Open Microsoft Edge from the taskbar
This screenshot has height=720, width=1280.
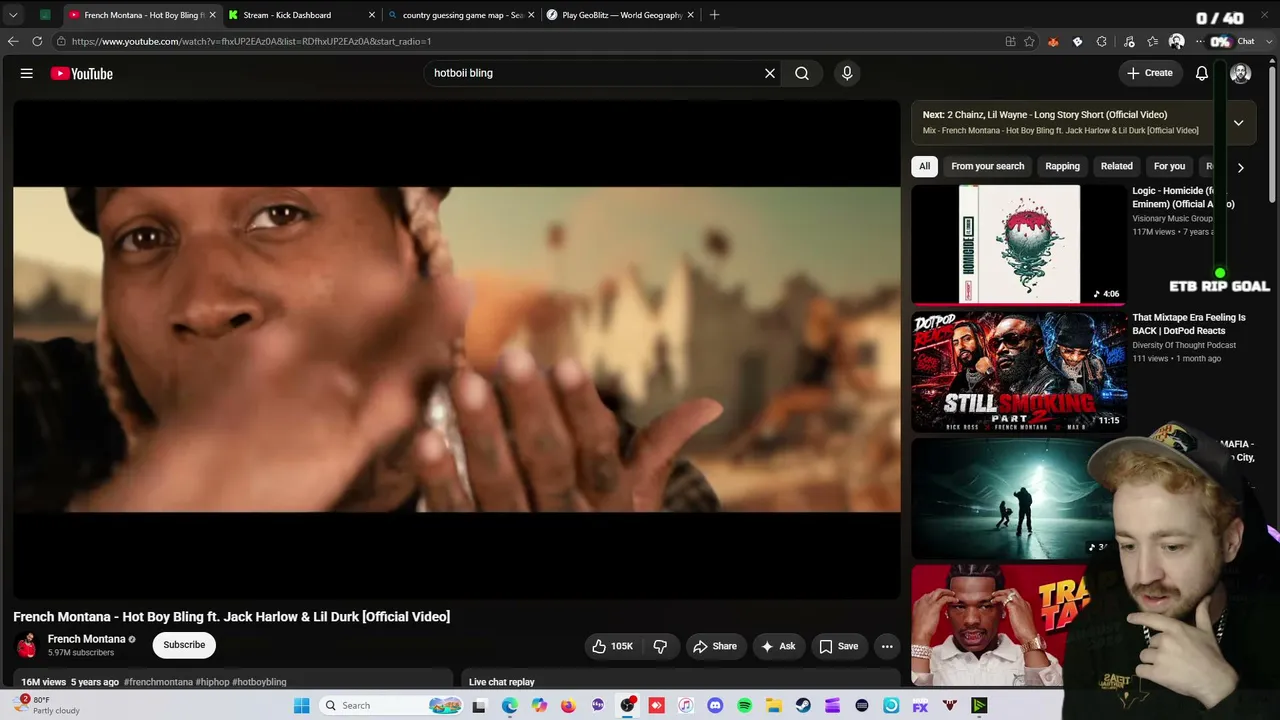point(509,705)
